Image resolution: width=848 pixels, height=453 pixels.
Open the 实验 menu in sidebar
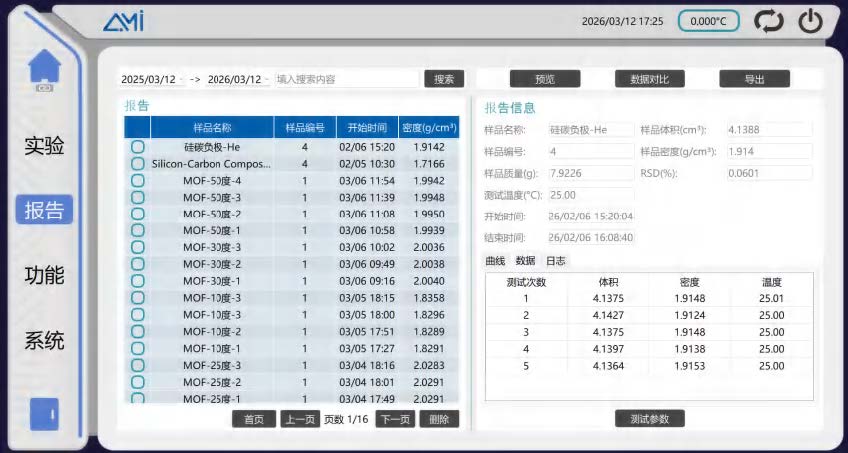click(x=44, y=146)
